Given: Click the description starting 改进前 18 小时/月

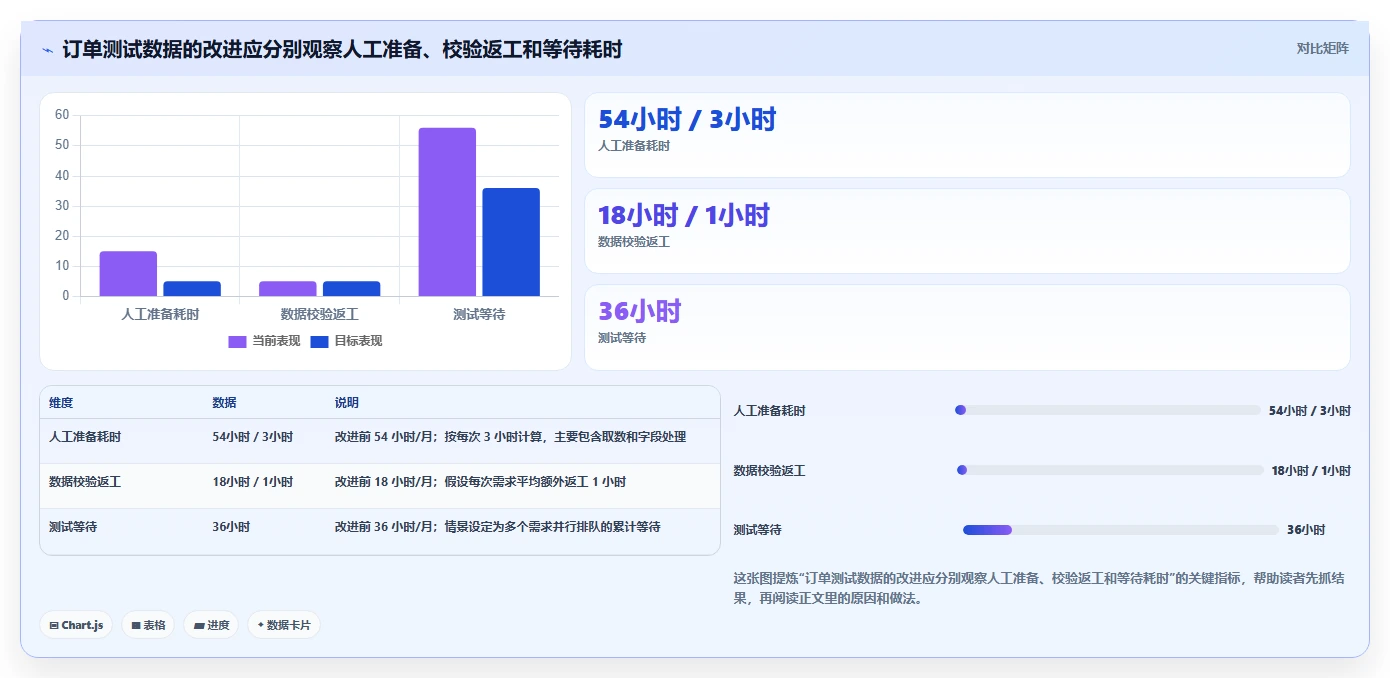Looking at the screenshot, I should pos(480,482).
